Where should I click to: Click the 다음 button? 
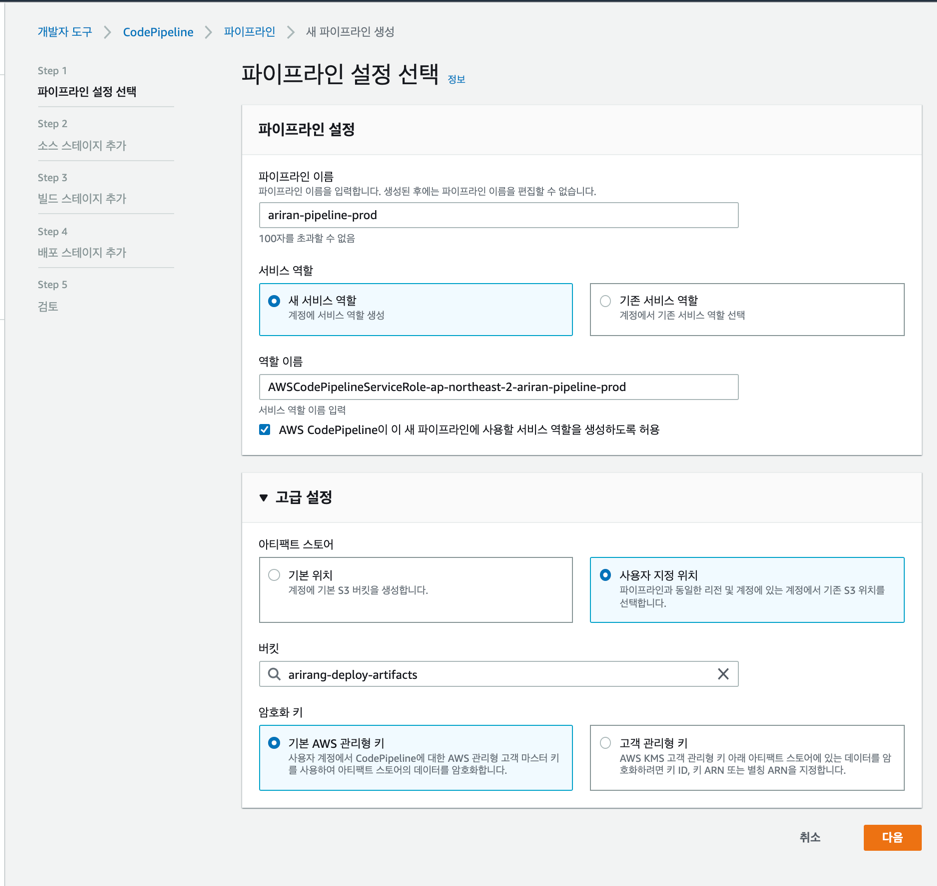click(892, 838)
